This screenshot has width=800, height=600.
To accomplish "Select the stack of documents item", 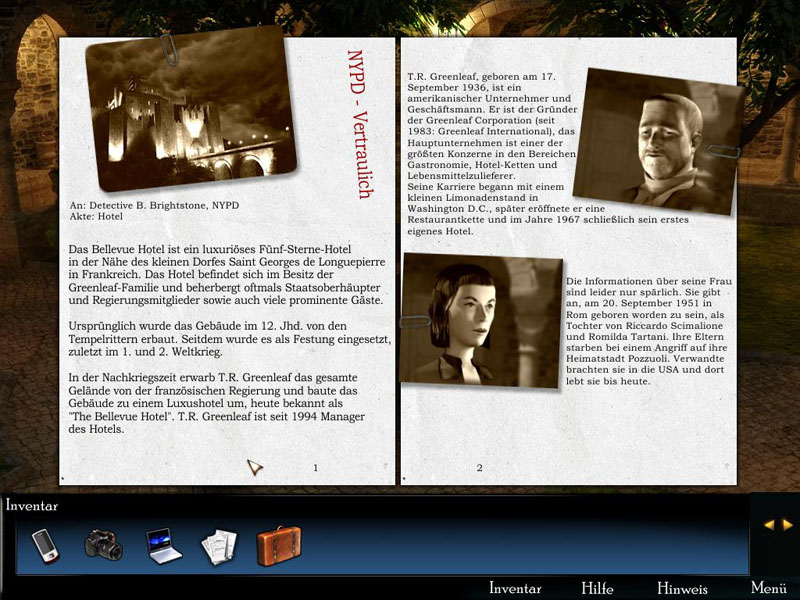I will coord(219,546).
